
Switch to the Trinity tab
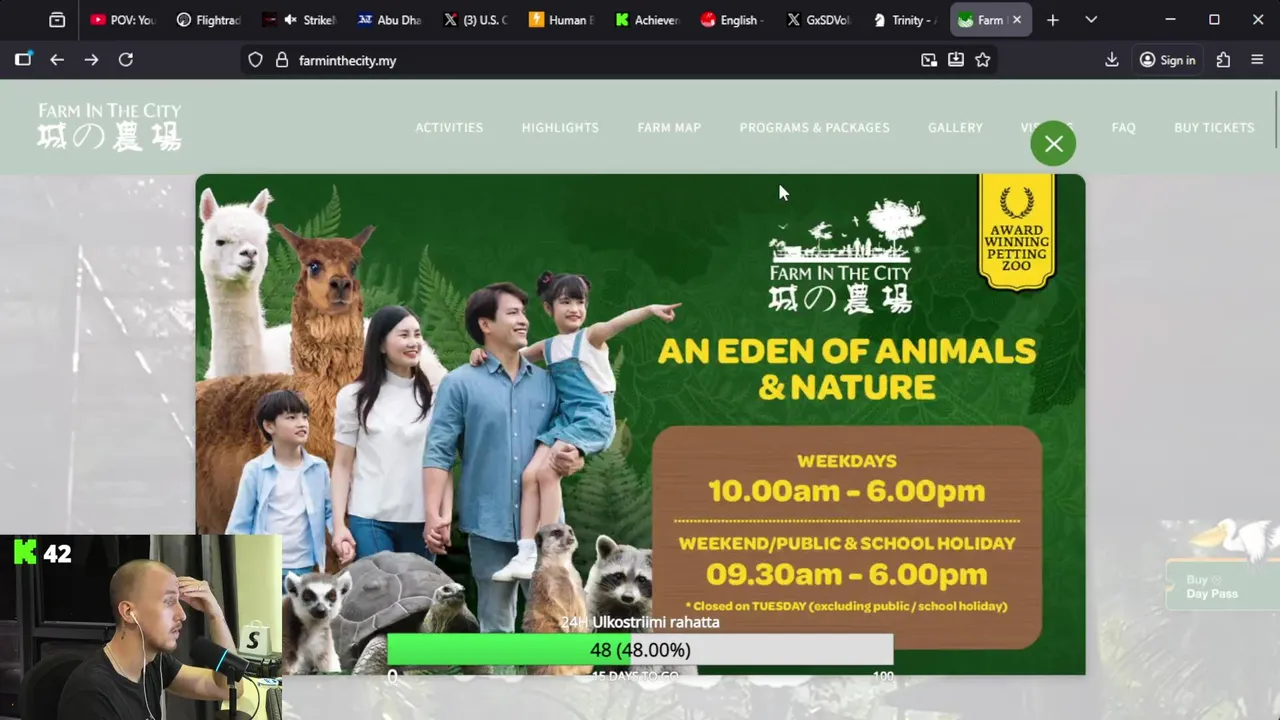pyautogui.click(x=904, y=20)
